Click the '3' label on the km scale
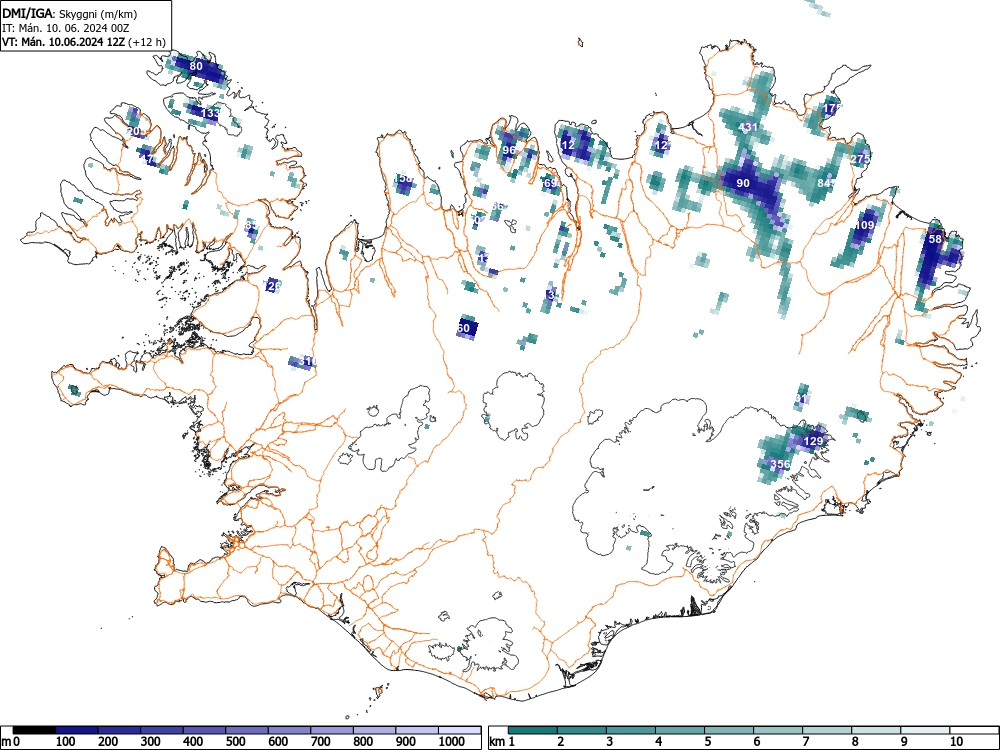This screenshot has height=750, width=1000. pos(610,742)
